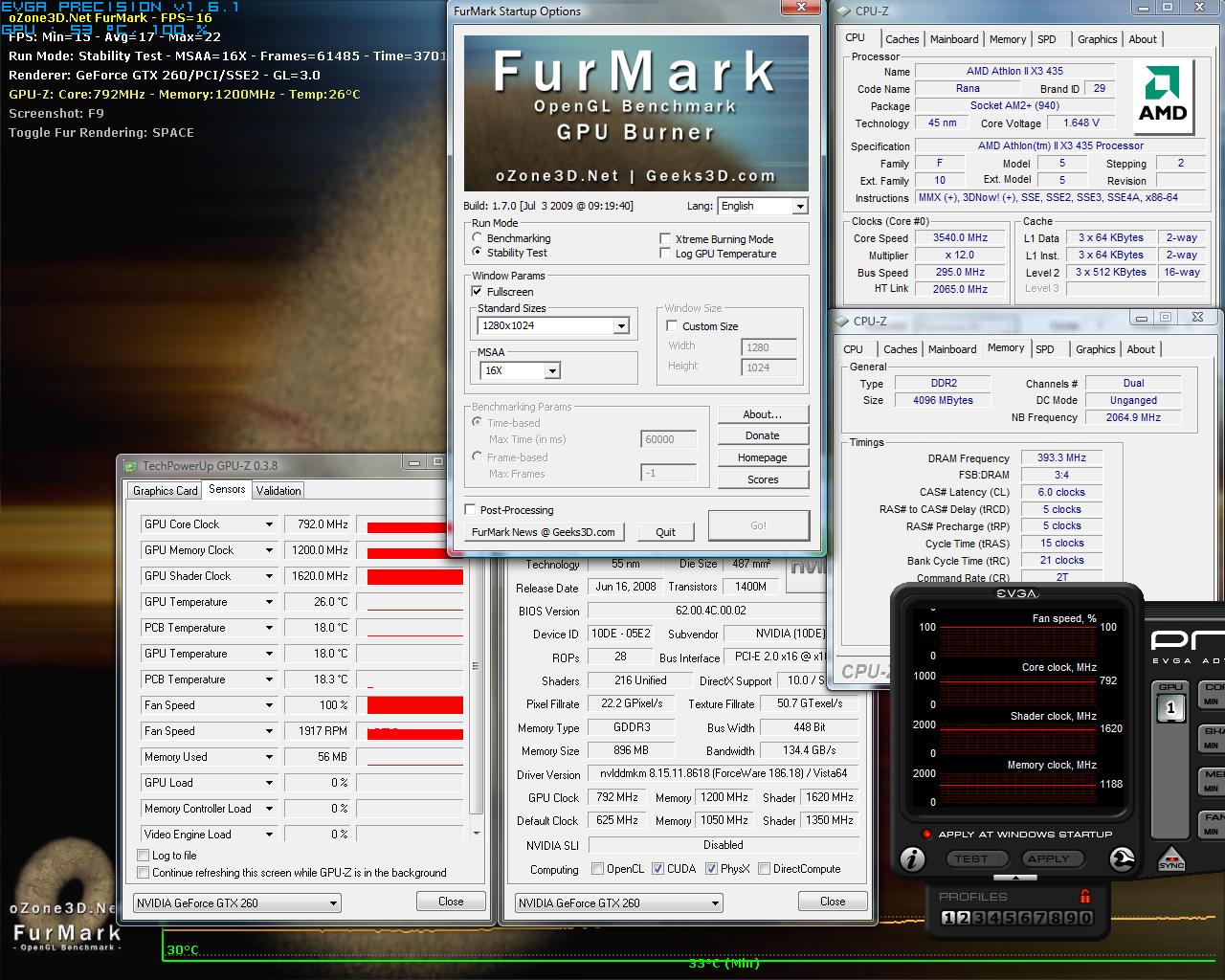The height and width of the screenshot is (980, 1225).
Task: Switch to Graphics Card tab in GPU-Z
Action: [x=166, y=490]
